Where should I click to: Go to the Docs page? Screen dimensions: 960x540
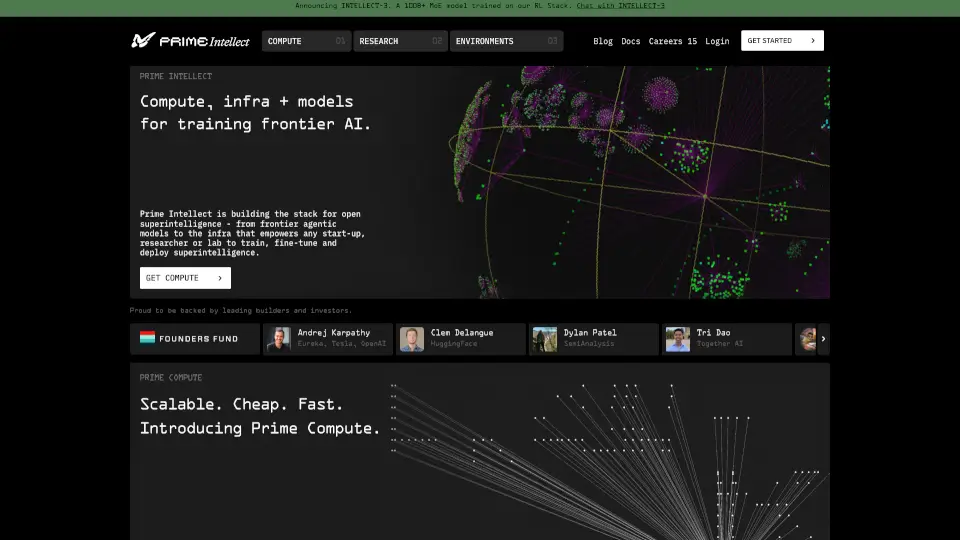[x=631, y=41]
